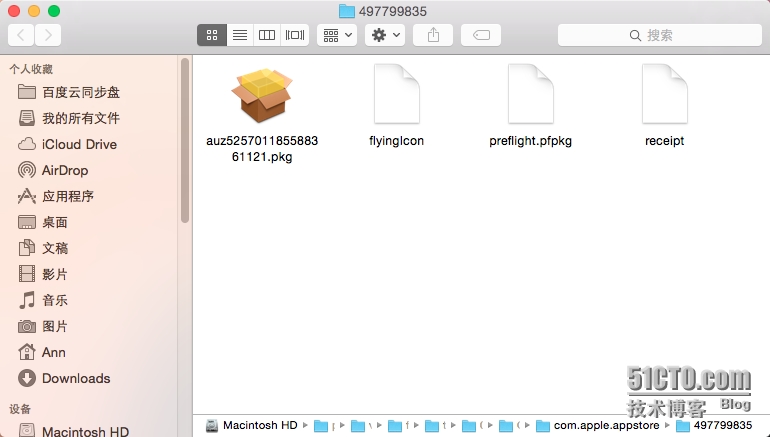Viewport: 770px width, 437px height.
Task: Go back to previous folder
Action: coord(21,35)
